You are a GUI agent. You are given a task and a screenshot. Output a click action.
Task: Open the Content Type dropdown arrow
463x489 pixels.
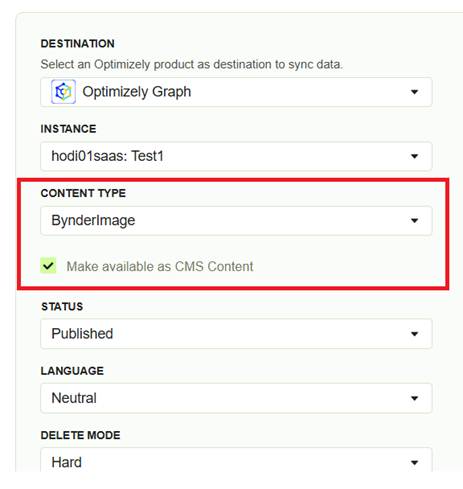(x=414, y=220)
